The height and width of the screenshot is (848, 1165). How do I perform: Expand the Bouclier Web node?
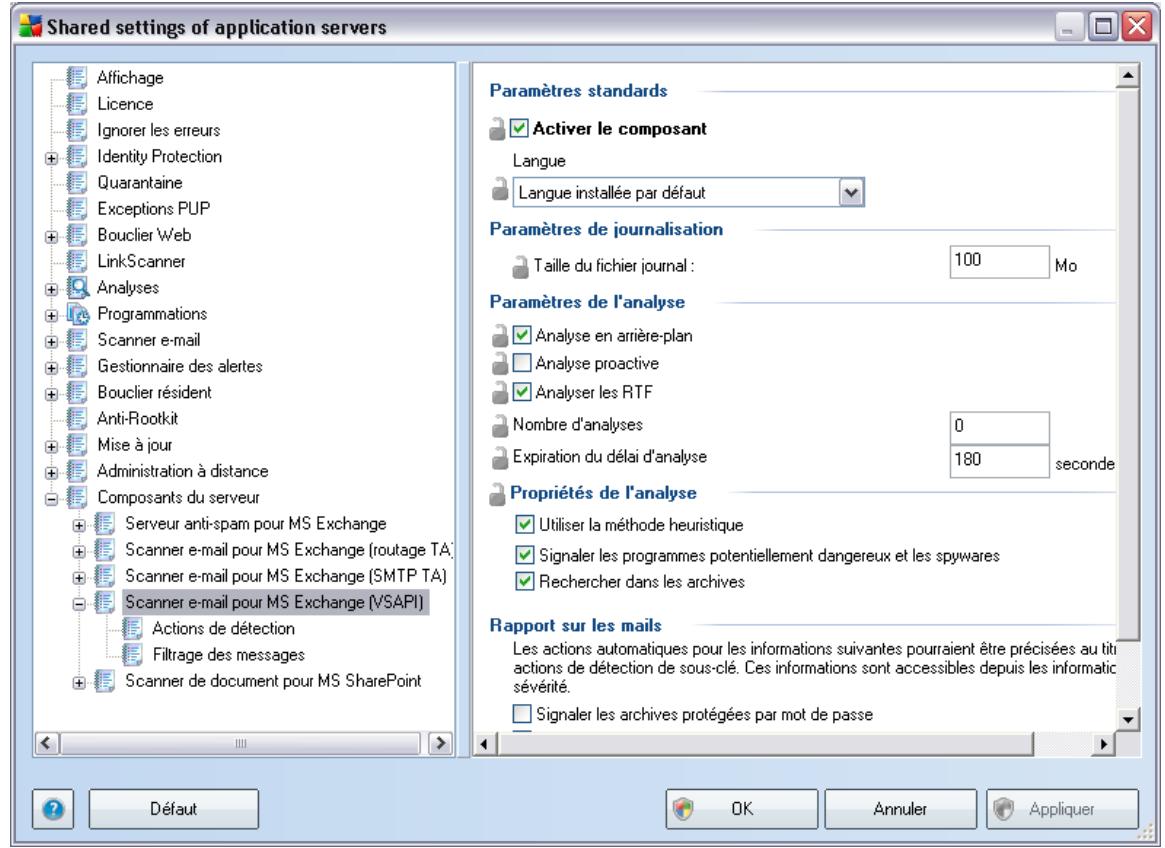pos(51,237)
